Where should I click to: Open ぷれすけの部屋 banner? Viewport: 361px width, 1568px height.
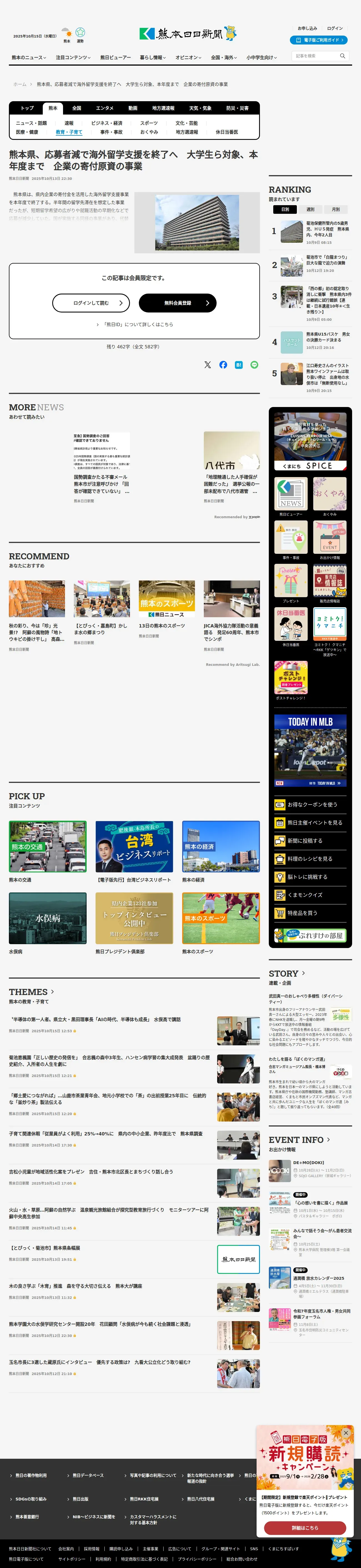310,935
